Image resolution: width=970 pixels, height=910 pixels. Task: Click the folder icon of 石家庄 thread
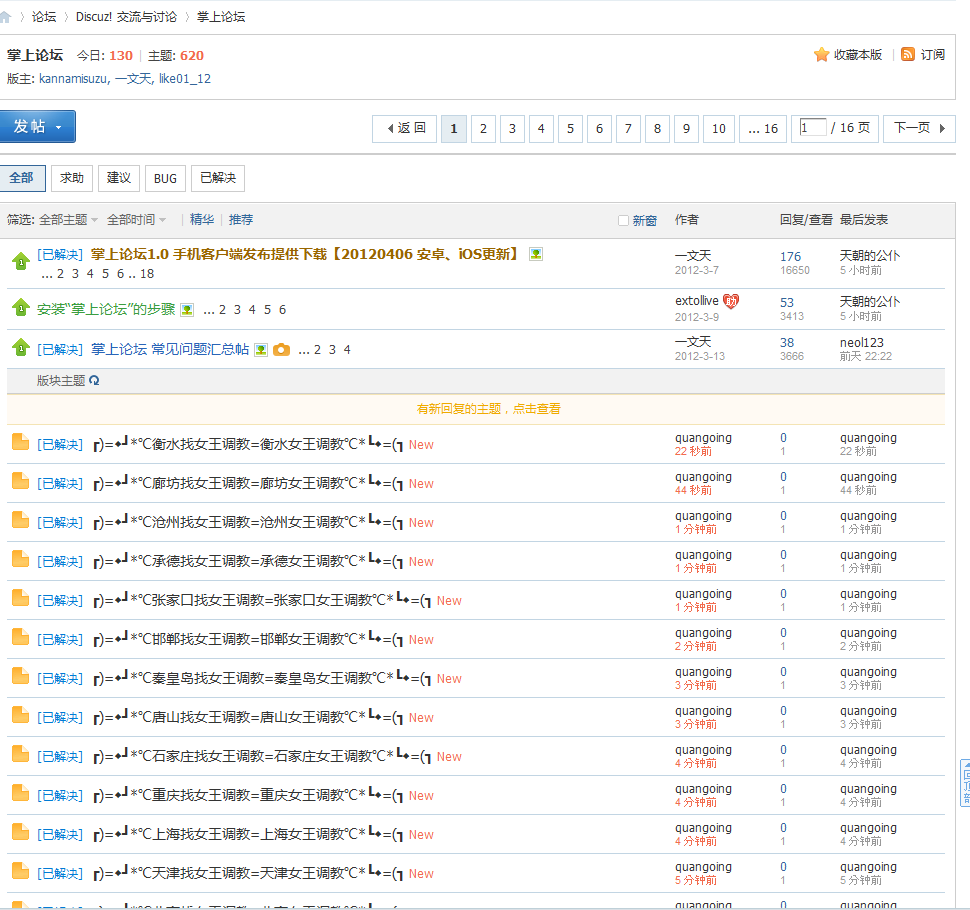pyautogui.click(x=21, y=754)
